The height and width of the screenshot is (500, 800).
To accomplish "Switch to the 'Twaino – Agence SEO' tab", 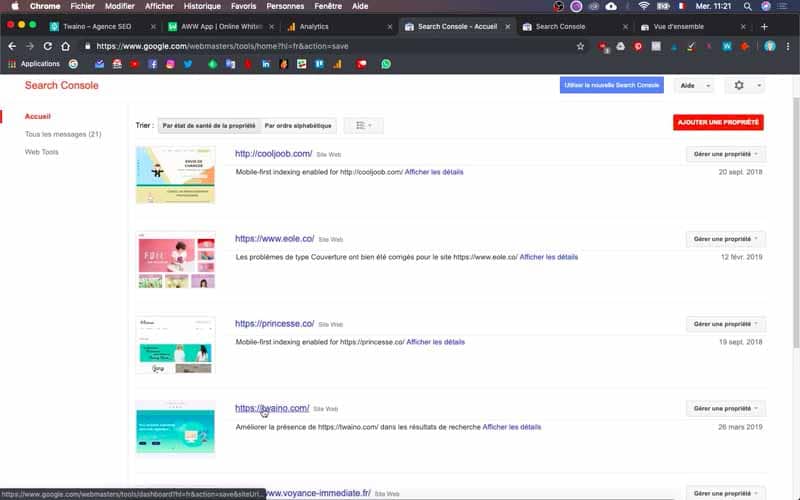I will [x=97, y=27].
